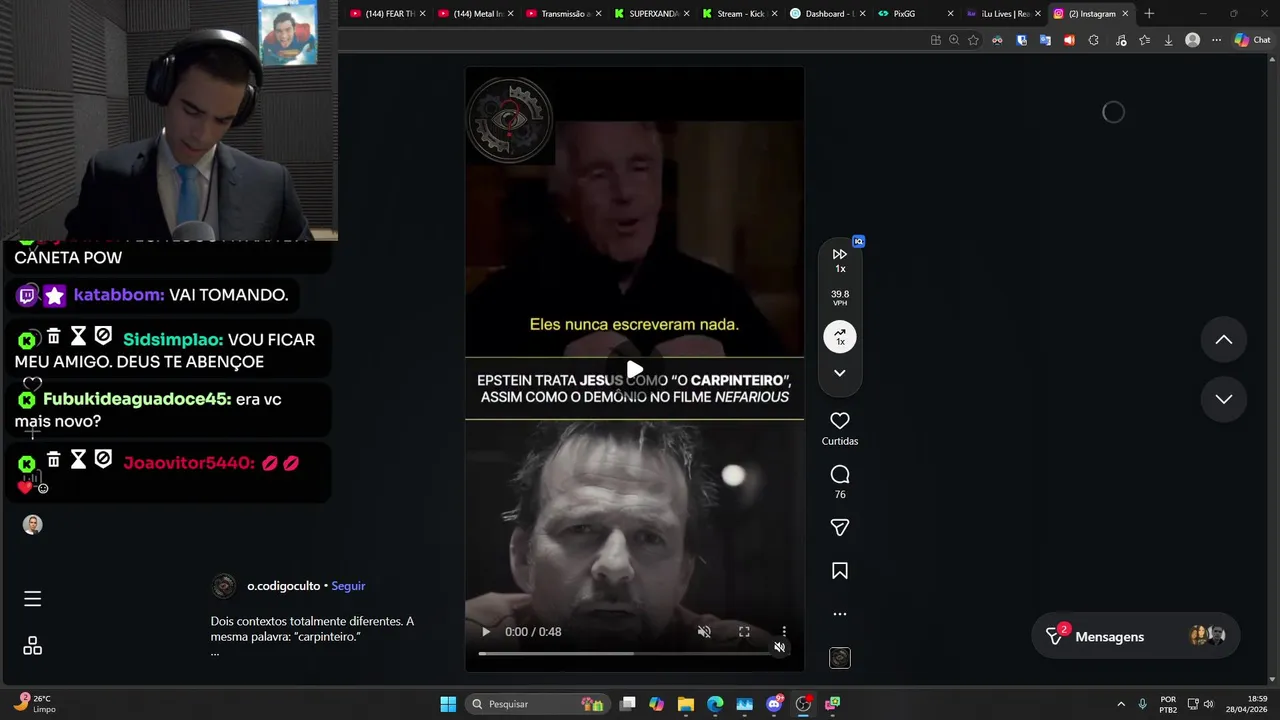This screenshot has height=720, width=1280.
Task: Open the media control music-note icon
Action: [1121, 40]
